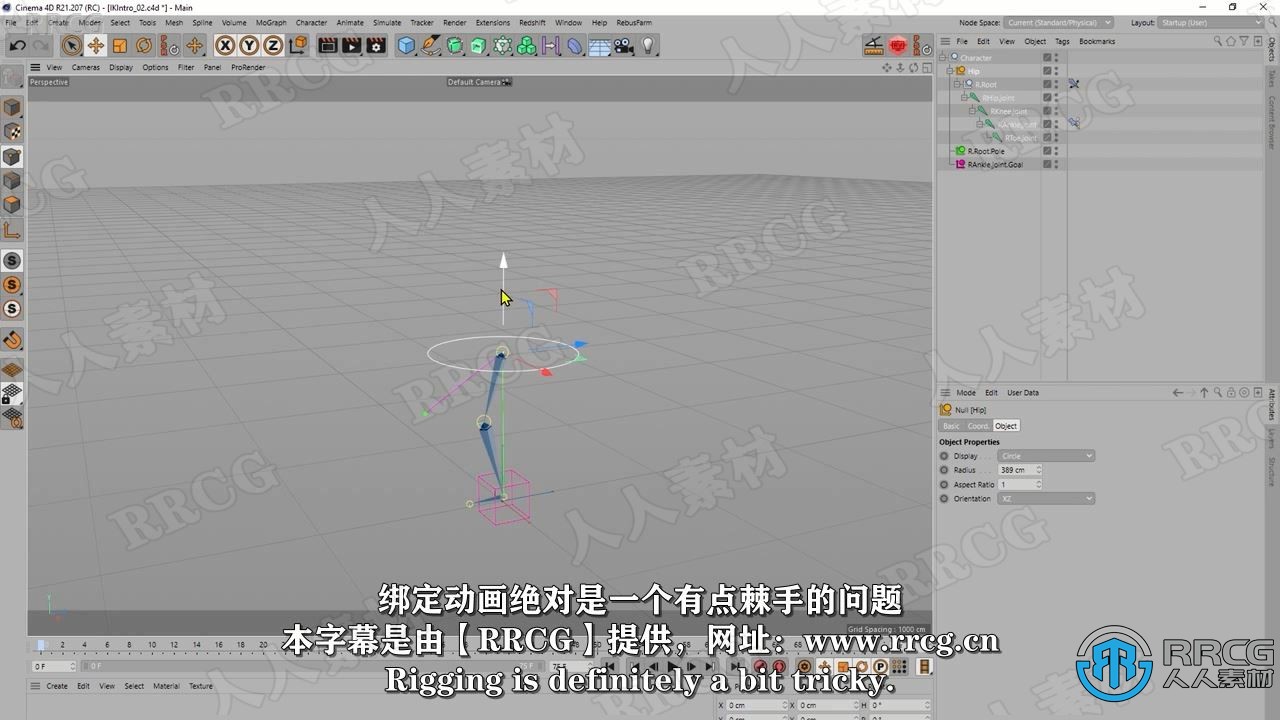Collapse the Character object hierarchy
Screen dimensions: 1280x720
point(943,58)
